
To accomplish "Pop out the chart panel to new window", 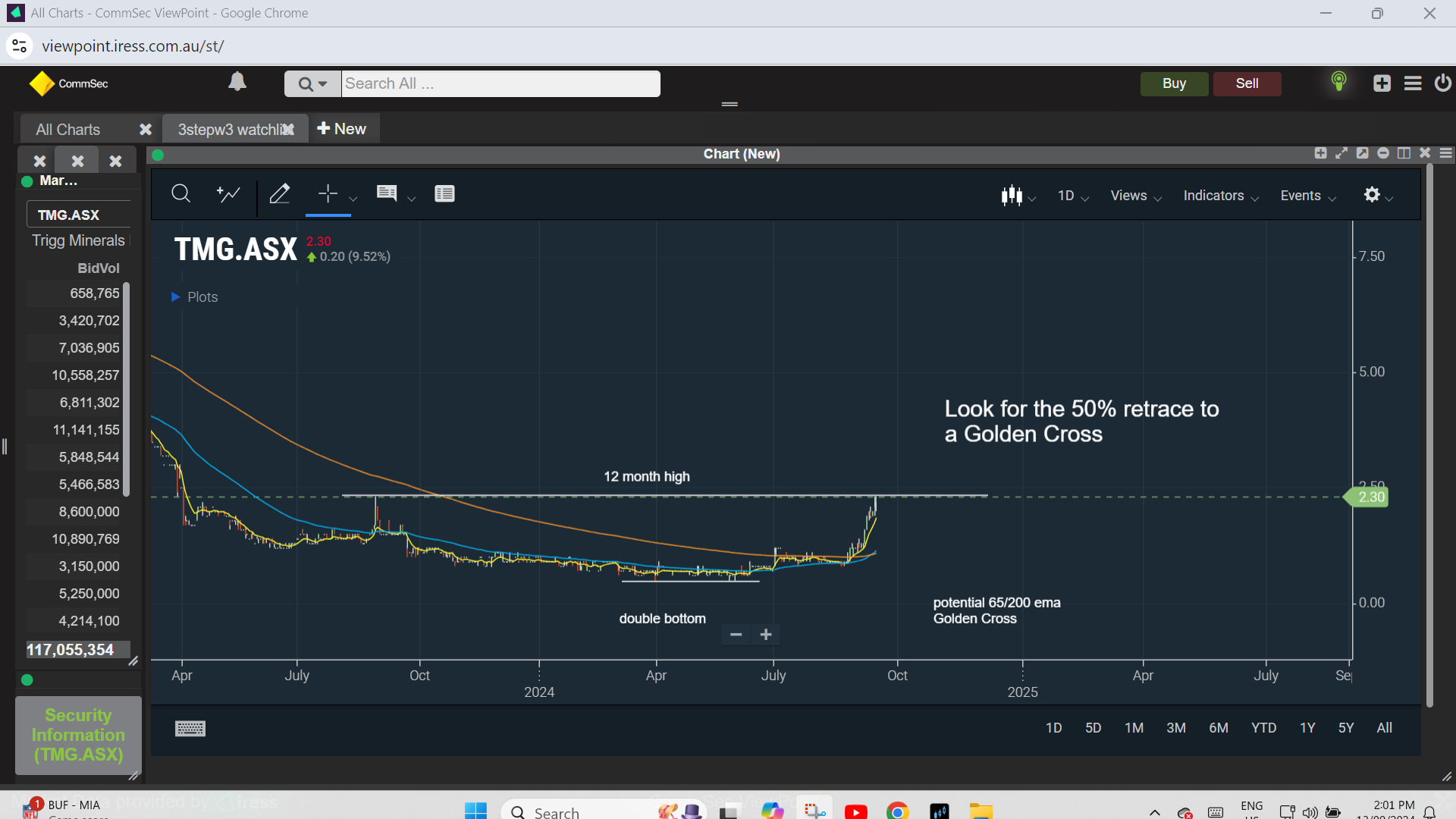I will 1363,153.
